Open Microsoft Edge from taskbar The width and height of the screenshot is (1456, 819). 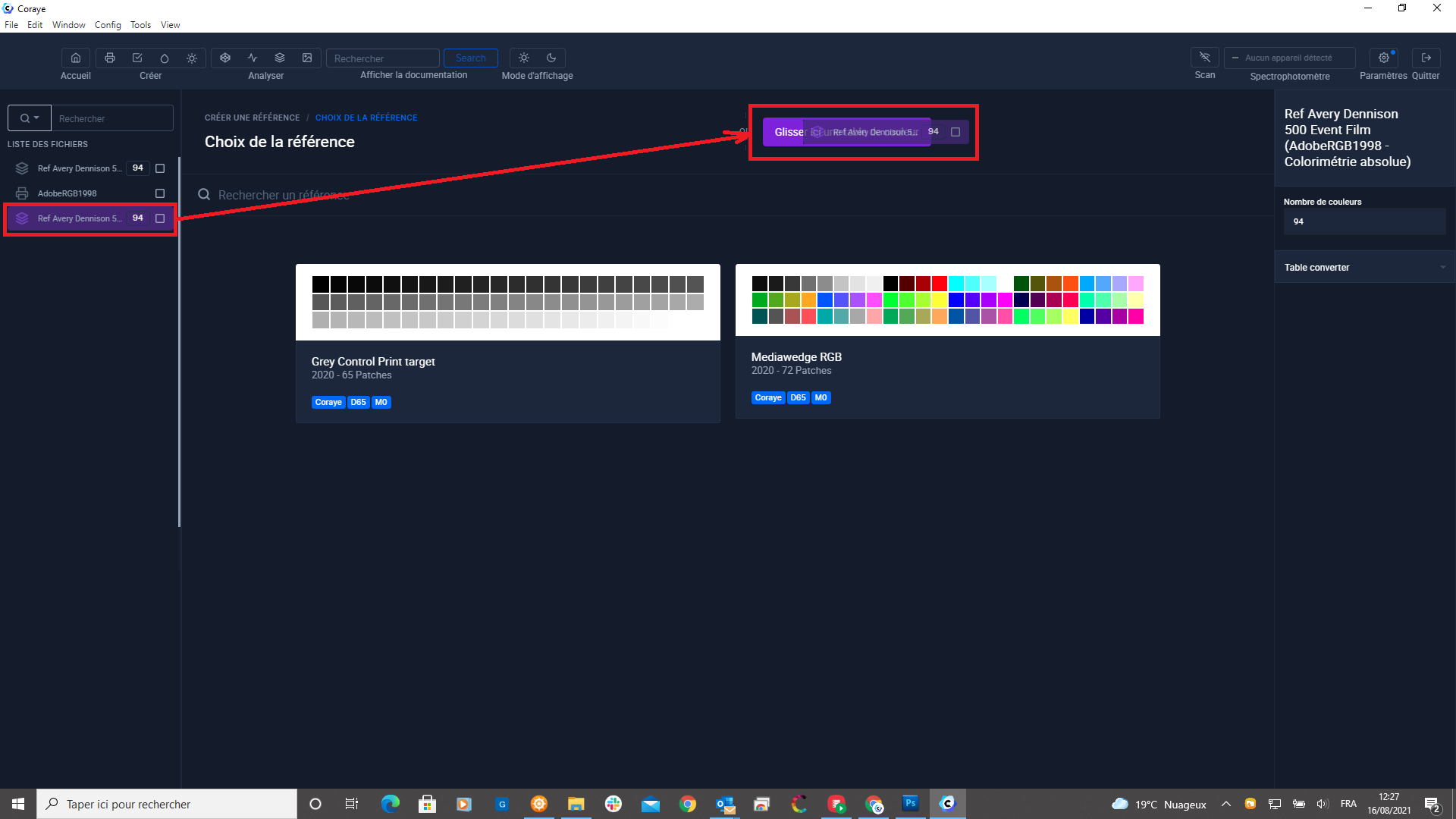[391, 804]
